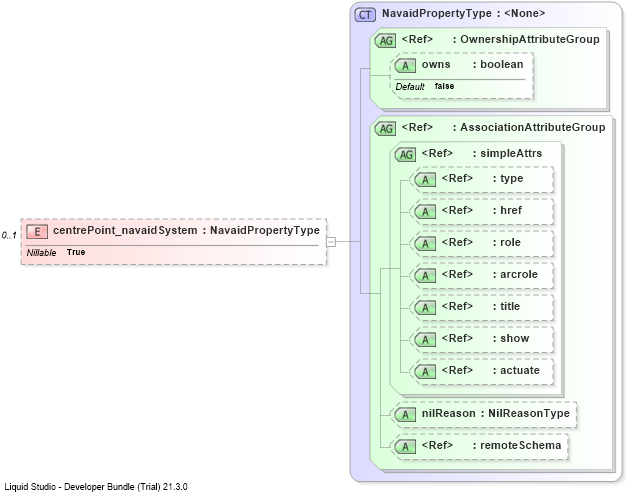Image resolution: width=627 pixels, height=492 pixels.
Task: Click the CT icon of NavaidPropertyType
Action: click(365, 15)
